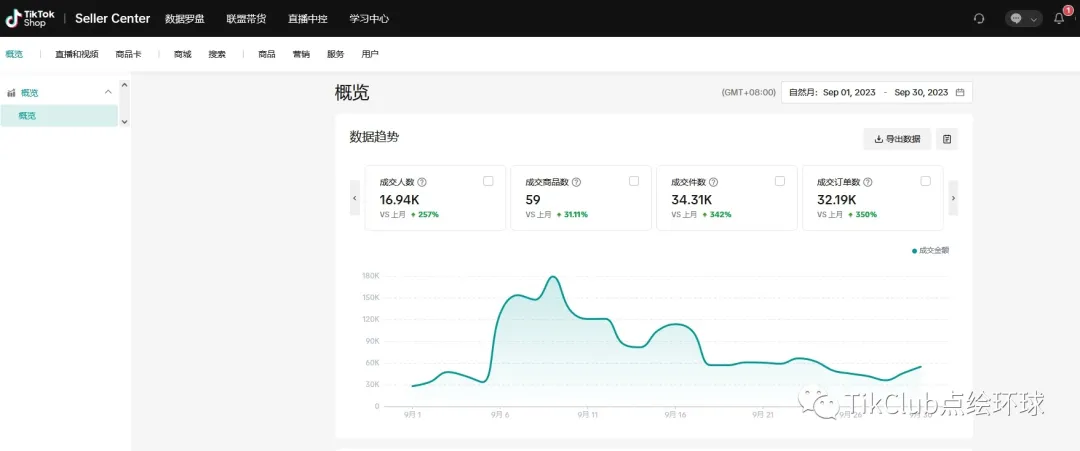This screenshot has width=1080, height=451.
Task: Open the 直播和视频 tab
Action: 77,54
